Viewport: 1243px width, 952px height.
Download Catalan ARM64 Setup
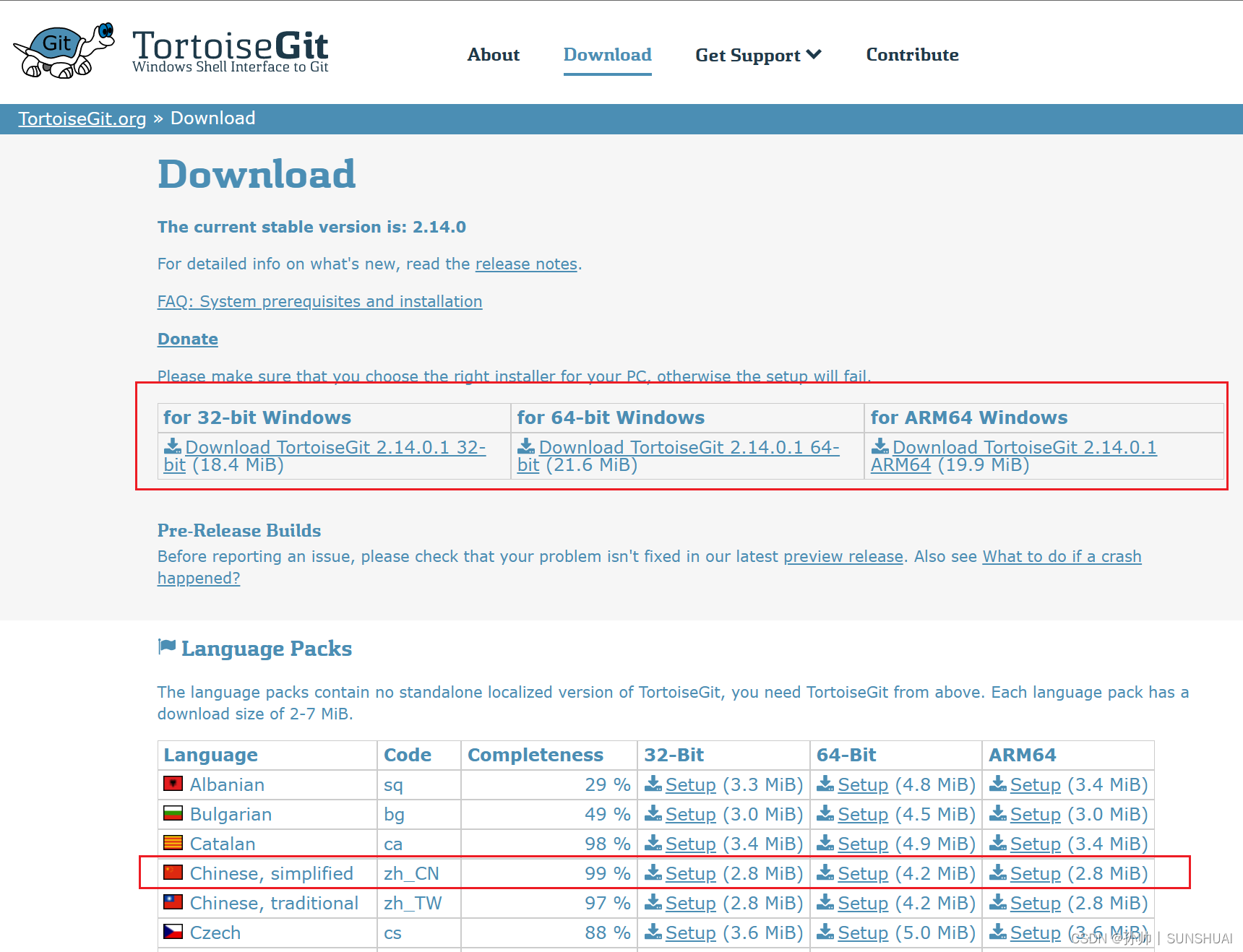click(x=1035, y=844)
